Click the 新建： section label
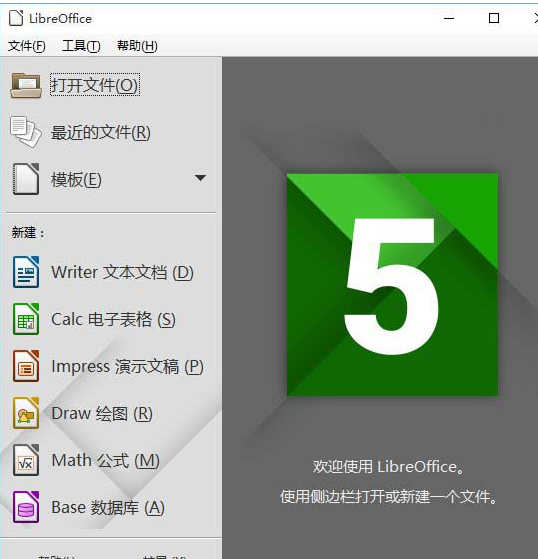This screenshot has height=559, width=538. point(28,232)
